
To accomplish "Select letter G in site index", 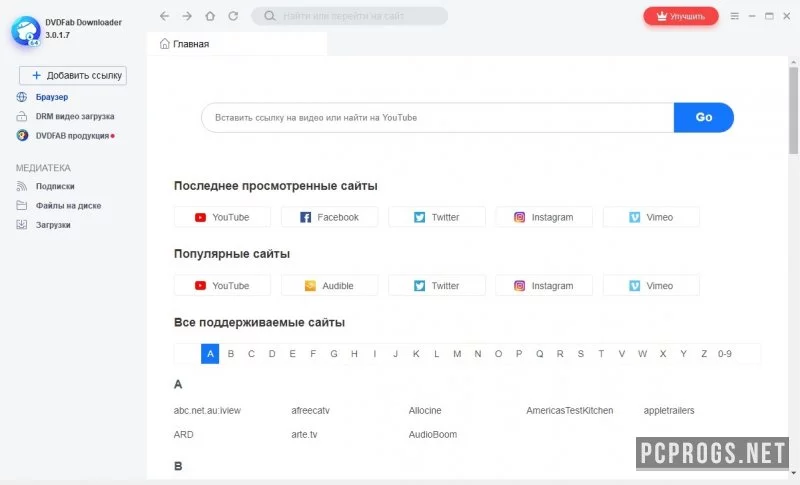I will [x=334, y=354].
